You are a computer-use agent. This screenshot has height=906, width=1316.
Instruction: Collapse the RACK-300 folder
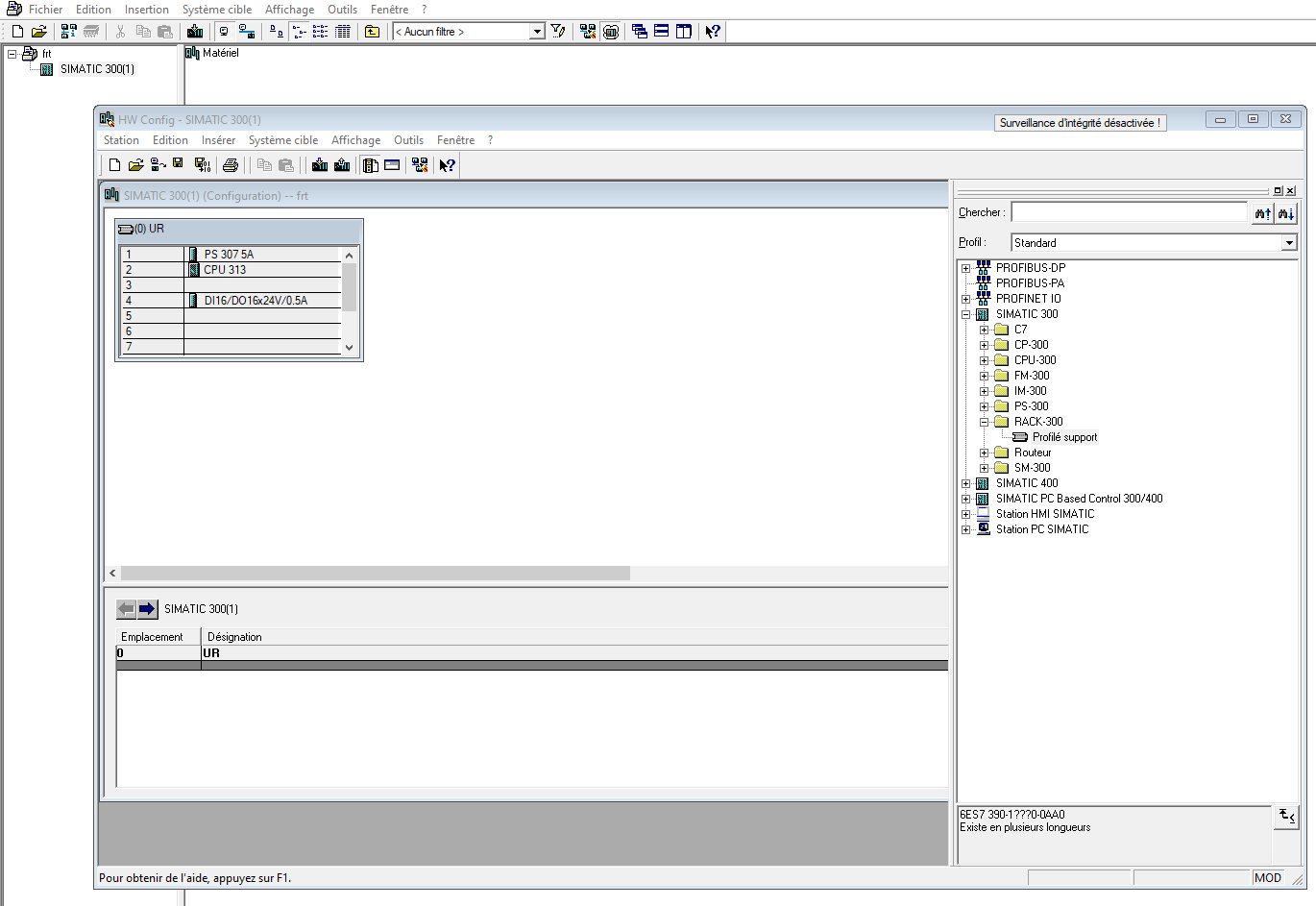[x=985, y=422]
